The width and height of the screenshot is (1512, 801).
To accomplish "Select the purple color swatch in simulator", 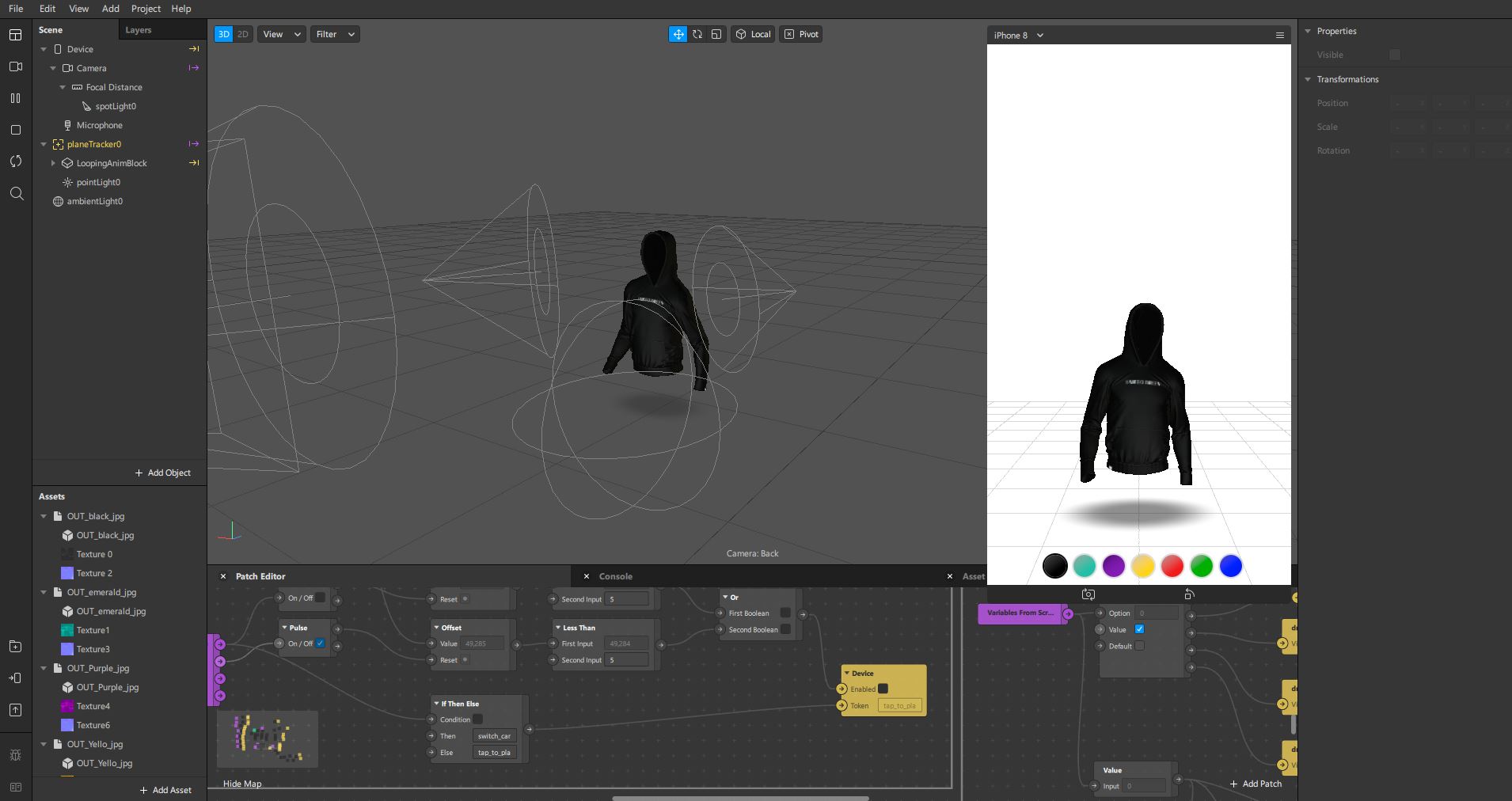I will coord(1113,566).
